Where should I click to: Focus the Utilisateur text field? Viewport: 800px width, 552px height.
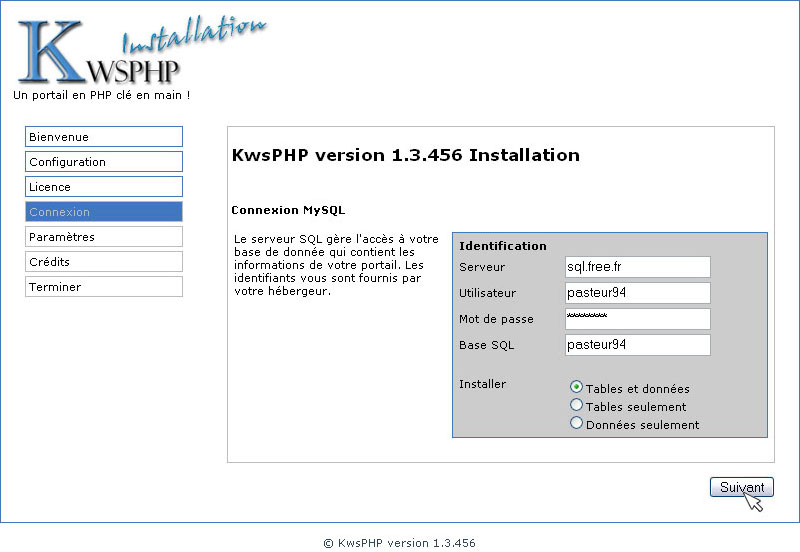(638, 293)
